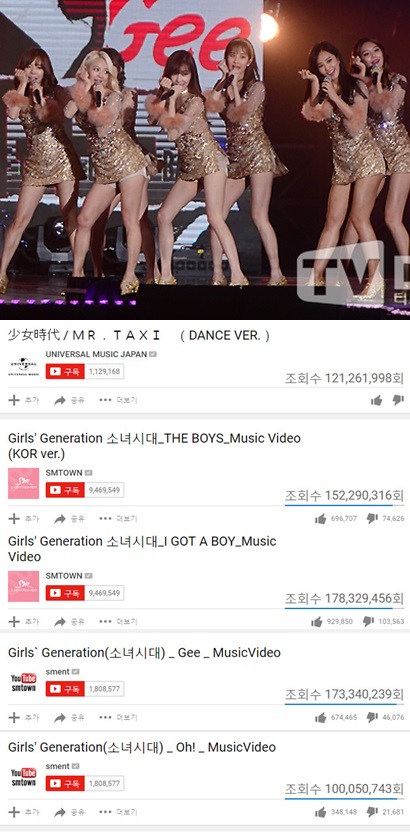
Task: Add Gee MusicVideo using the plus option
Action: click(x=24, y=718)
